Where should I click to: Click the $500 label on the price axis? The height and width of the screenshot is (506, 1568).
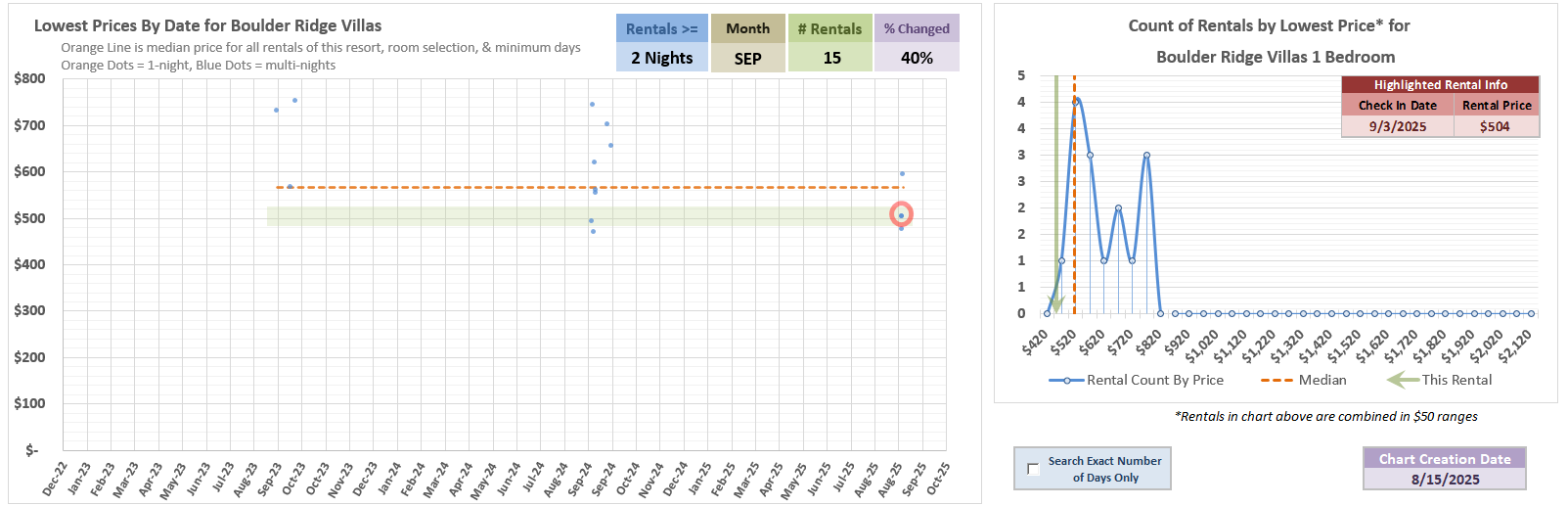(x=29, y=218)
